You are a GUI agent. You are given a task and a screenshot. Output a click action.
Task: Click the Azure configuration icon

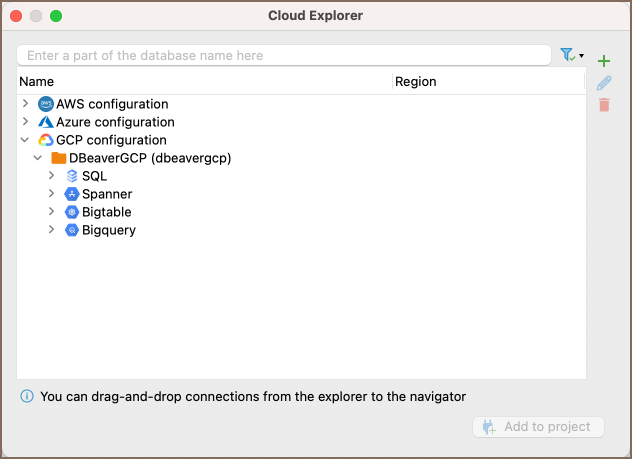[x=45, y=122]
